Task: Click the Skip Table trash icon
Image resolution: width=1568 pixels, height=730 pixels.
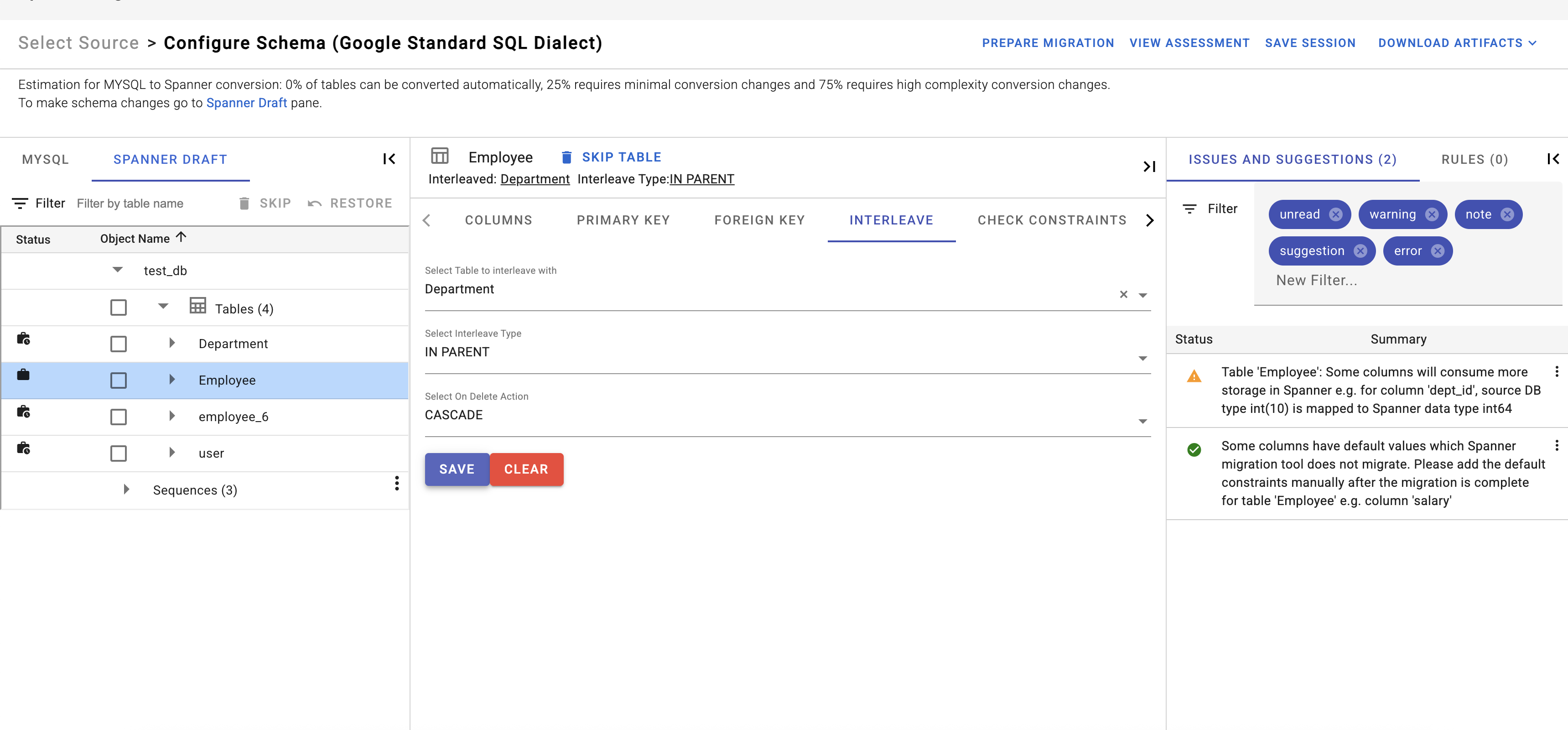Action: [566, 157]
